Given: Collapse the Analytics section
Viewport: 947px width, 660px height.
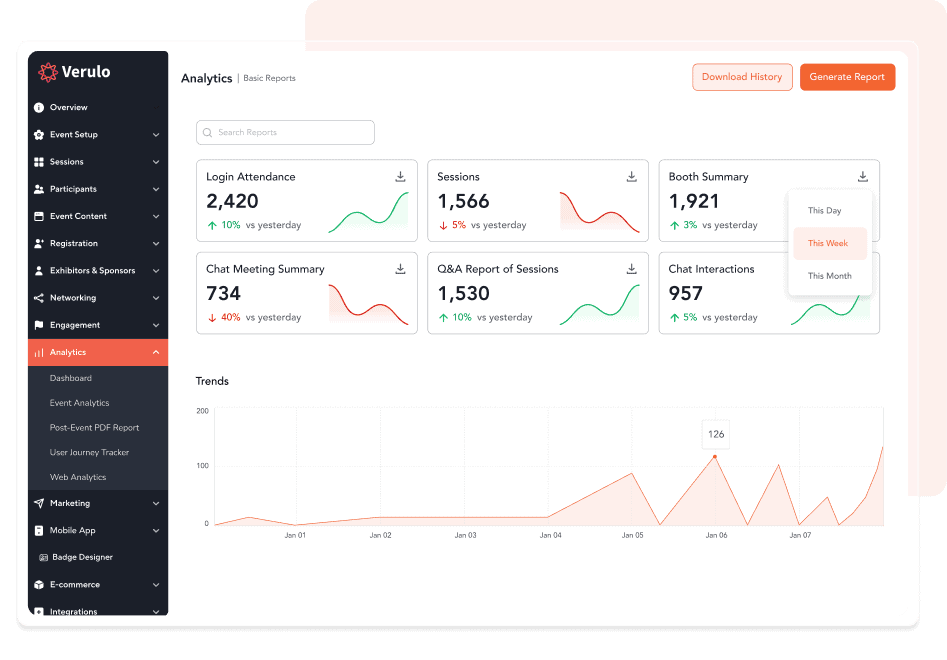Looking at the screenshot, I should pos(155,352).
